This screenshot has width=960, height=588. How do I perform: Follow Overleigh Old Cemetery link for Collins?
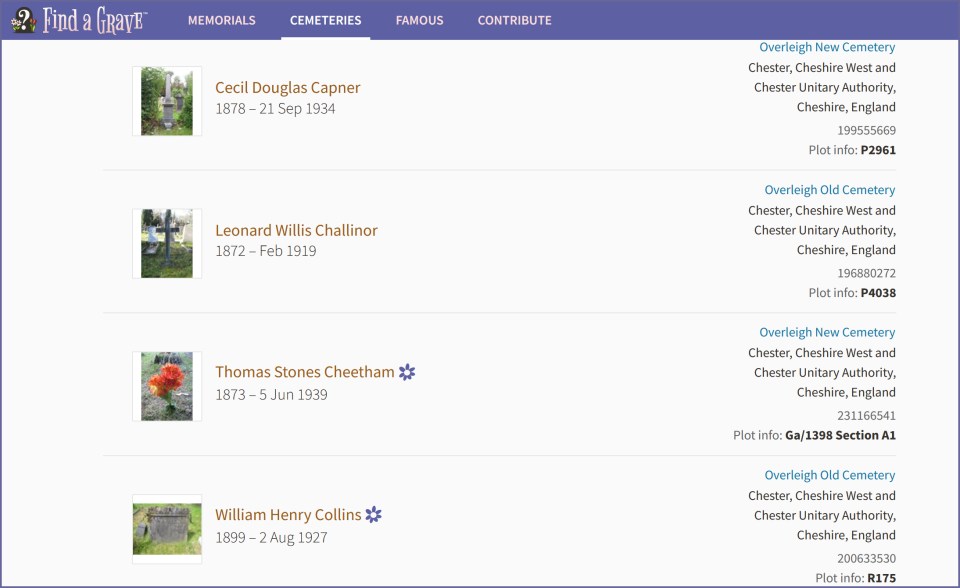(x=829, y=475)
